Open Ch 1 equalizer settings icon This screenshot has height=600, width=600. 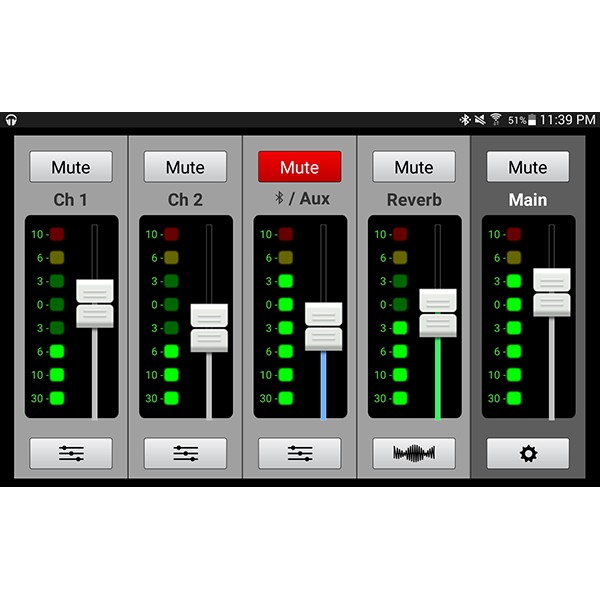click(71, 453)
